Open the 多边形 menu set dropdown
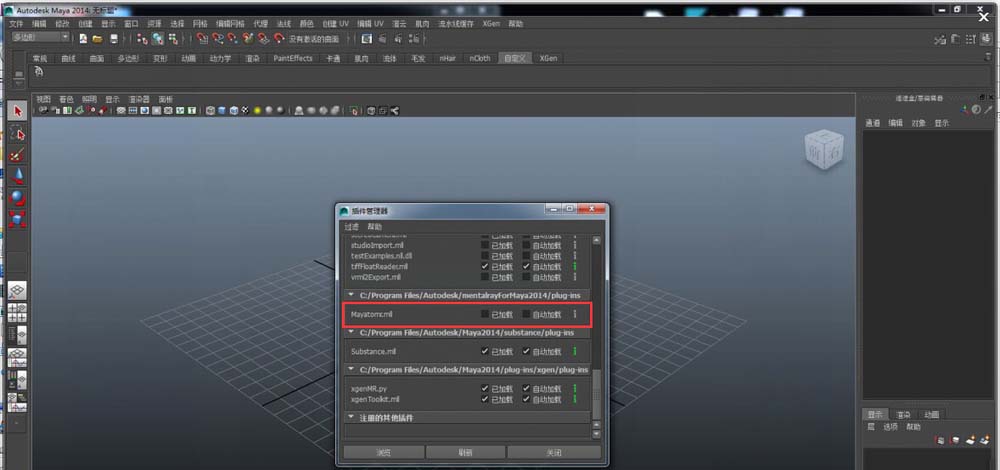 coord(40,38)
